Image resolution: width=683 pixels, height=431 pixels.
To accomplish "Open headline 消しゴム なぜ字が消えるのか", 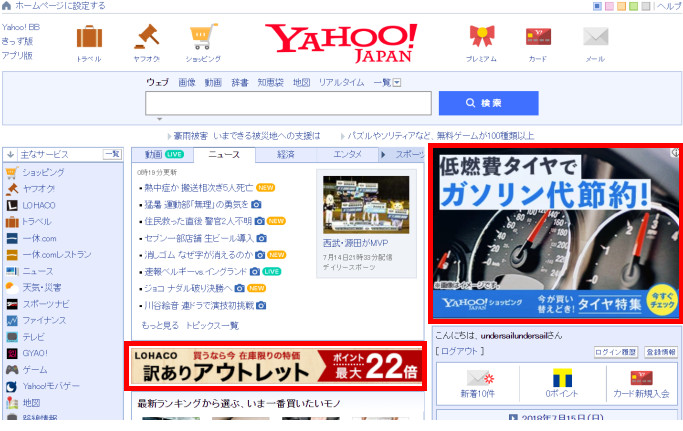I will (x=199, y=255).
